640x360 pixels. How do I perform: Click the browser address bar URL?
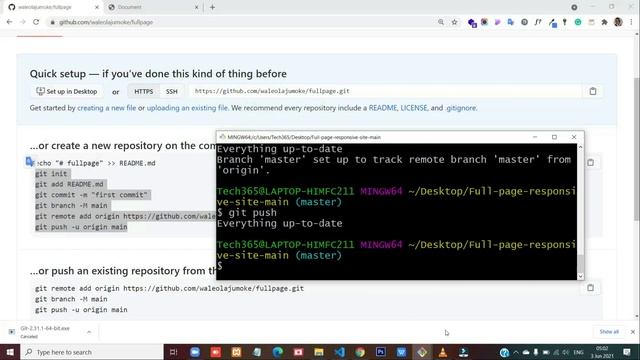coord(106,22)
